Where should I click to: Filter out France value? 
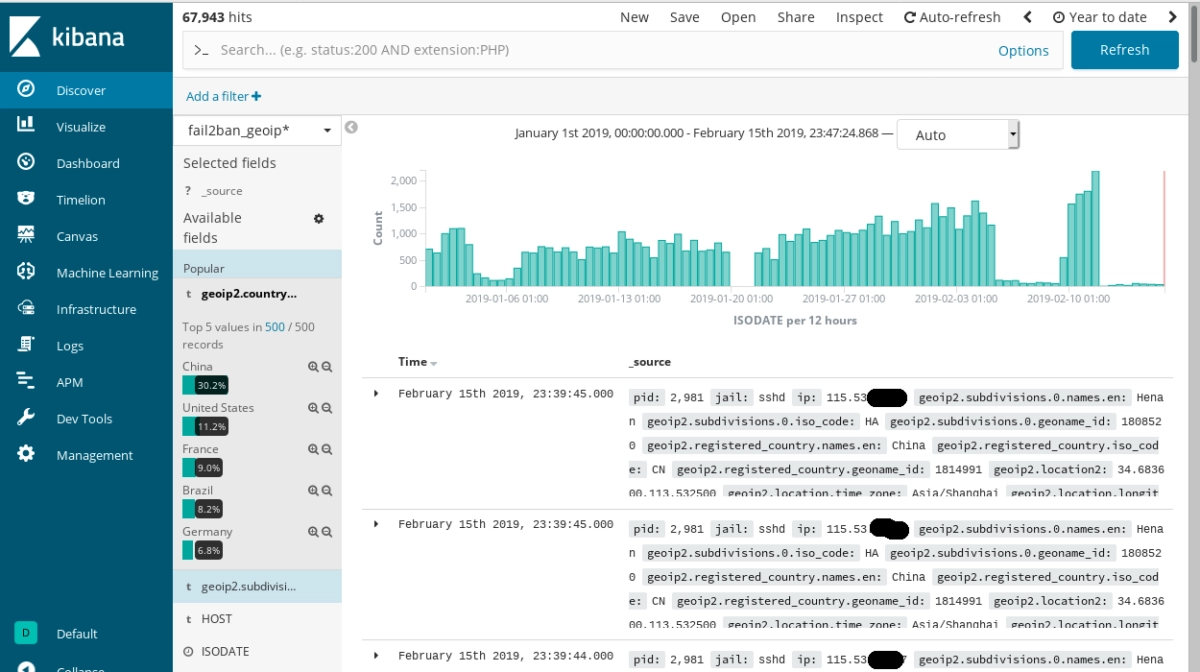point(326,450)
